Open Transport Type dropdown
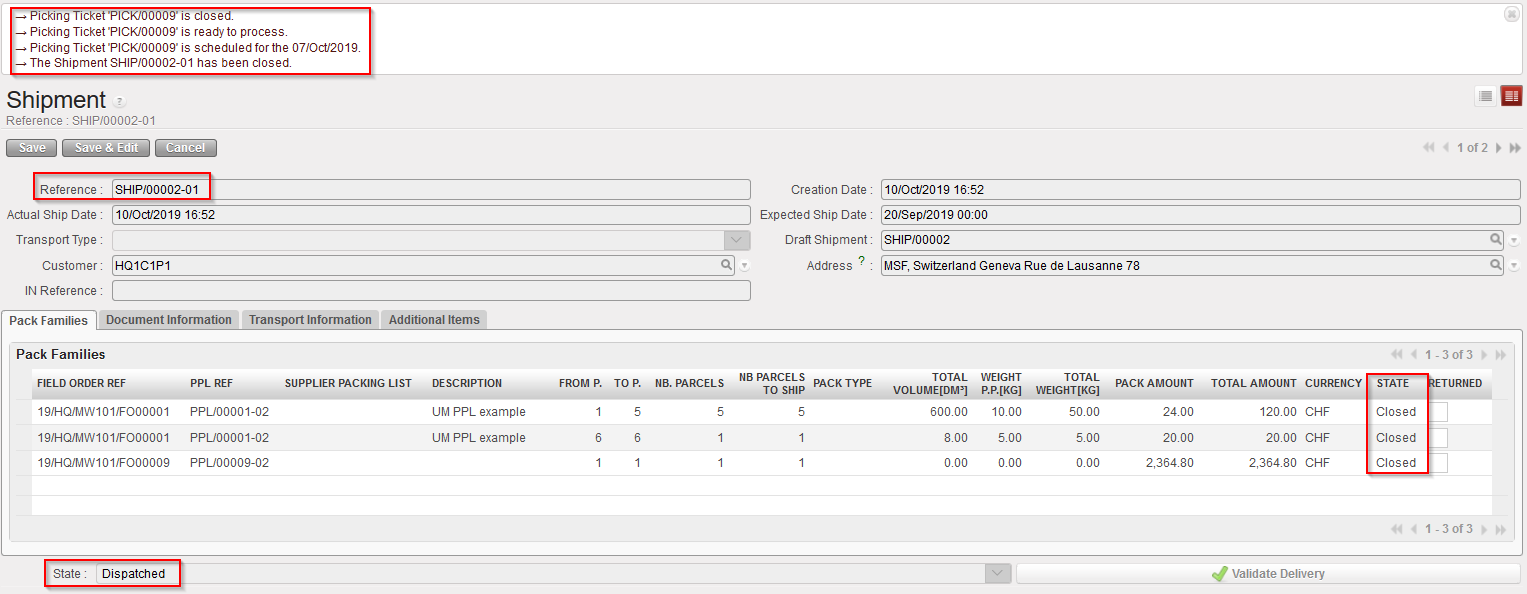Screen dimensions: 1527x594 click(737, 240)
